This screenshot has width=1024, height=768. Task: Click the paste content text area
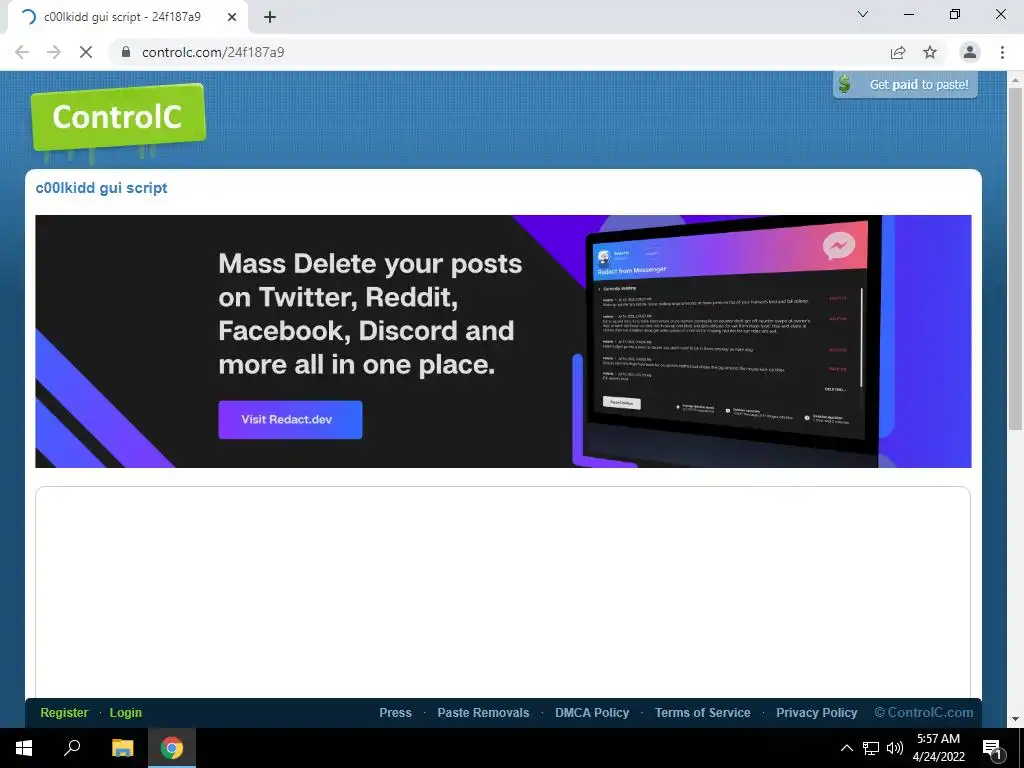(503, 592)
